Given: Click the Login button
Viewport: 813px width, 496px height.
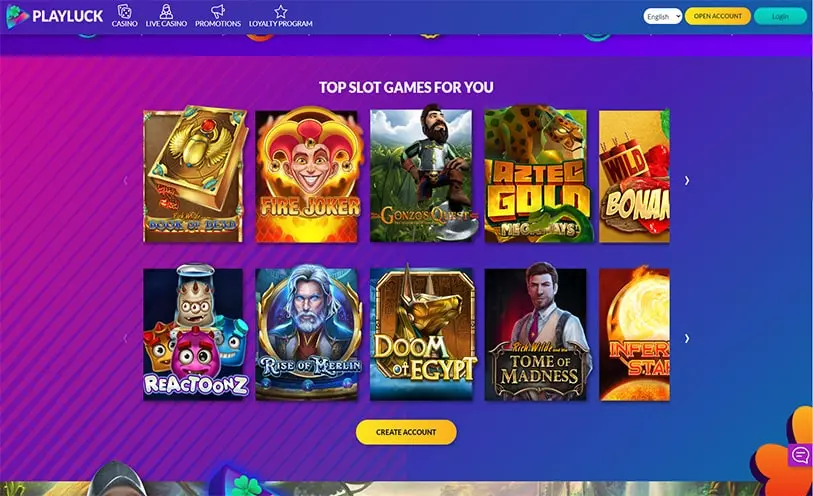Looking at the screenshot, I should tap(780, 16).
